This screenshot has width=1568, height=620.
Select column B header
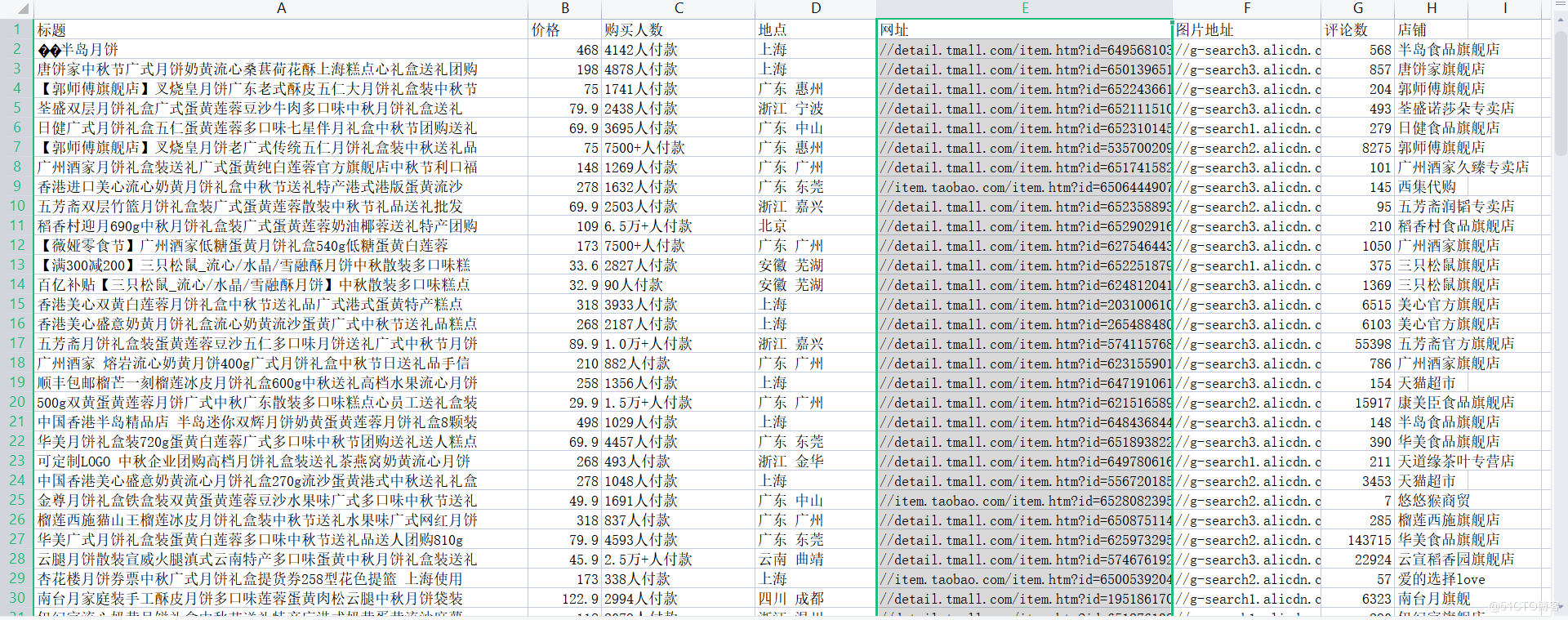point(564,8)
